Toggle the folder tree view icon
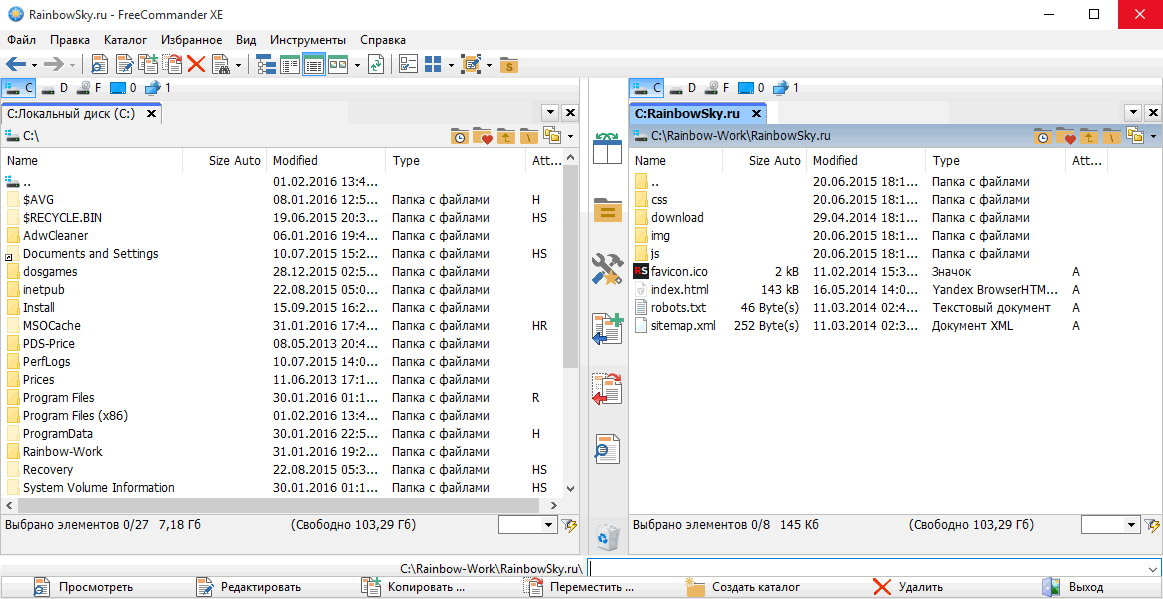The height and width of the screenshot is (599, 1163). pyautogui.click(x=266, y=64)
